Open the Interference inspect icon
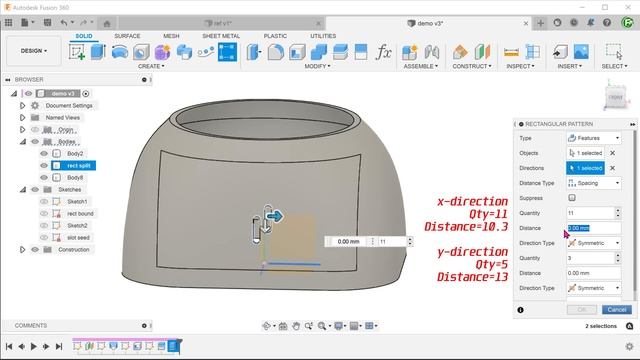Viewport: 640px width, 360px height. pos(533,52)
